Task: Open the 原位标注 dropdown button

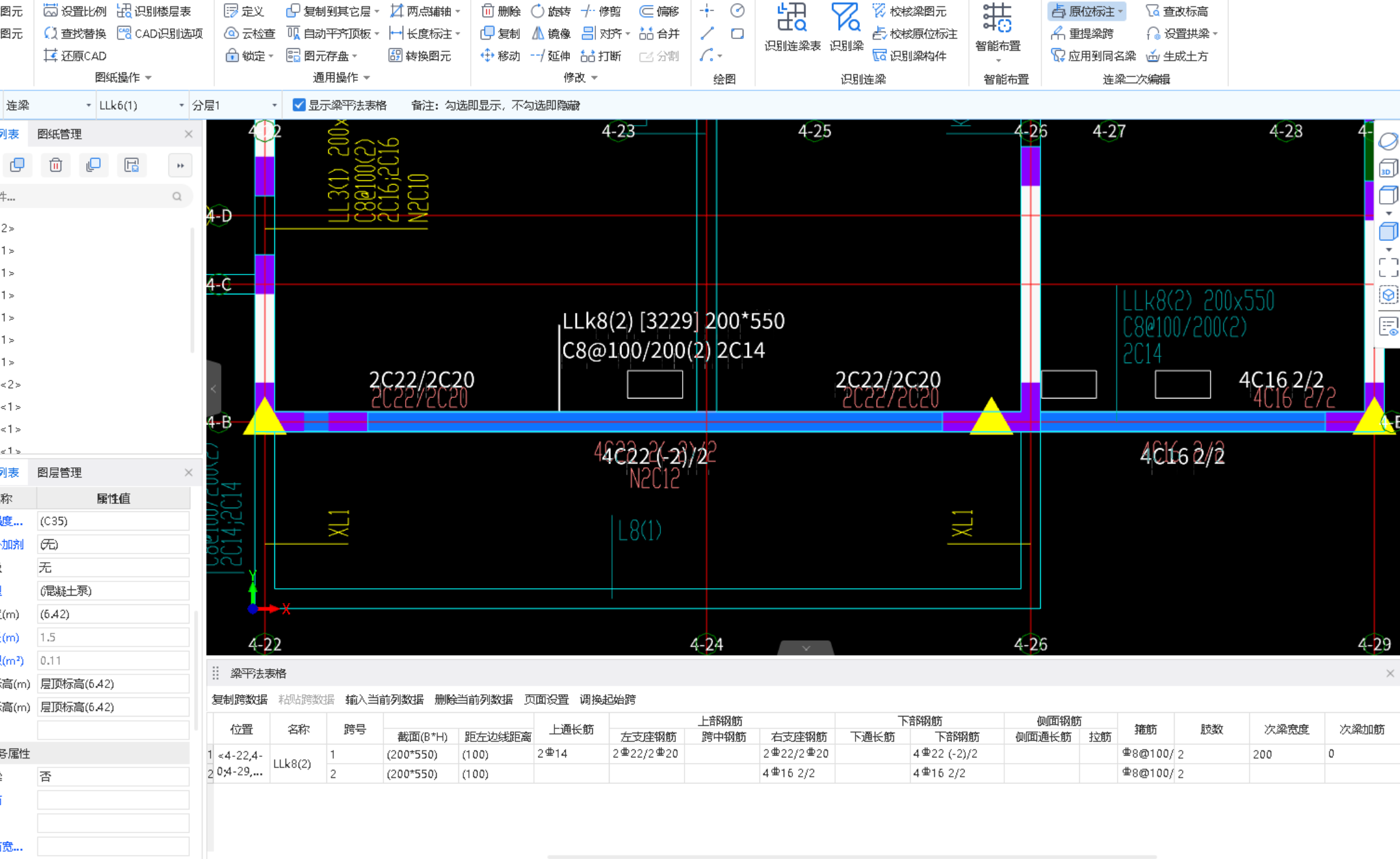Action: click(x=1088, y=11)
